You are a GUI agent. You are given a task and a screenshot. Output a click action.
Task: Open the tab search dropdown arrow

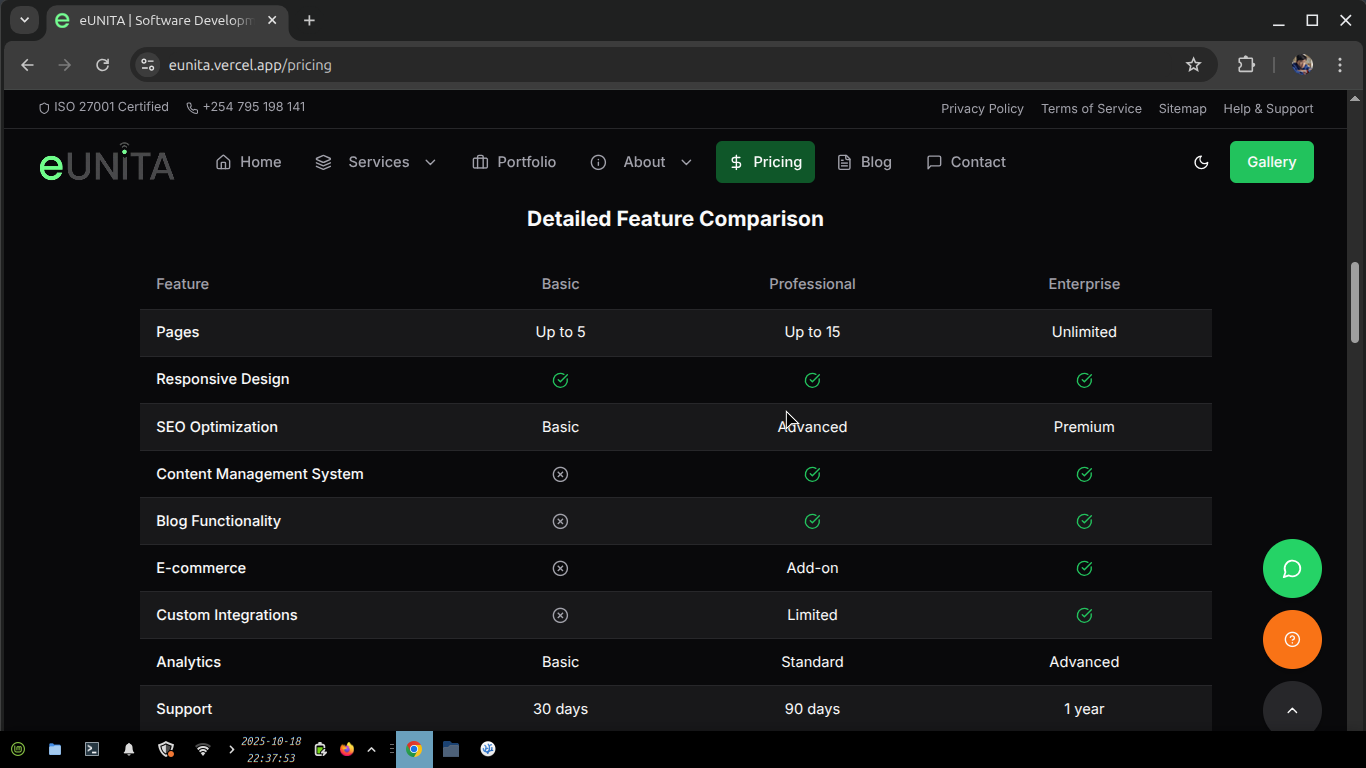click(24, 20)
